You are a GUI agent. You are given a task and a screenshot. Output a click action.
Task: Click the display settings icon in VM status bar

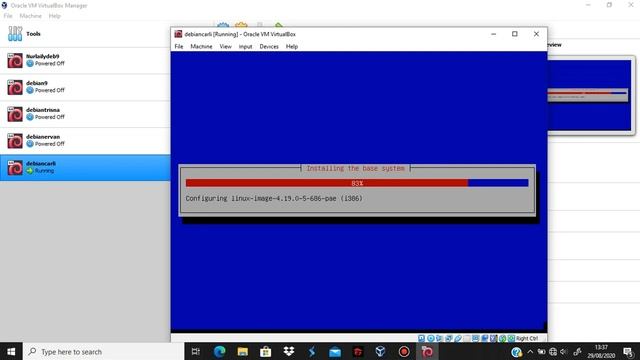pyautogui.click(x=476, y=338)
